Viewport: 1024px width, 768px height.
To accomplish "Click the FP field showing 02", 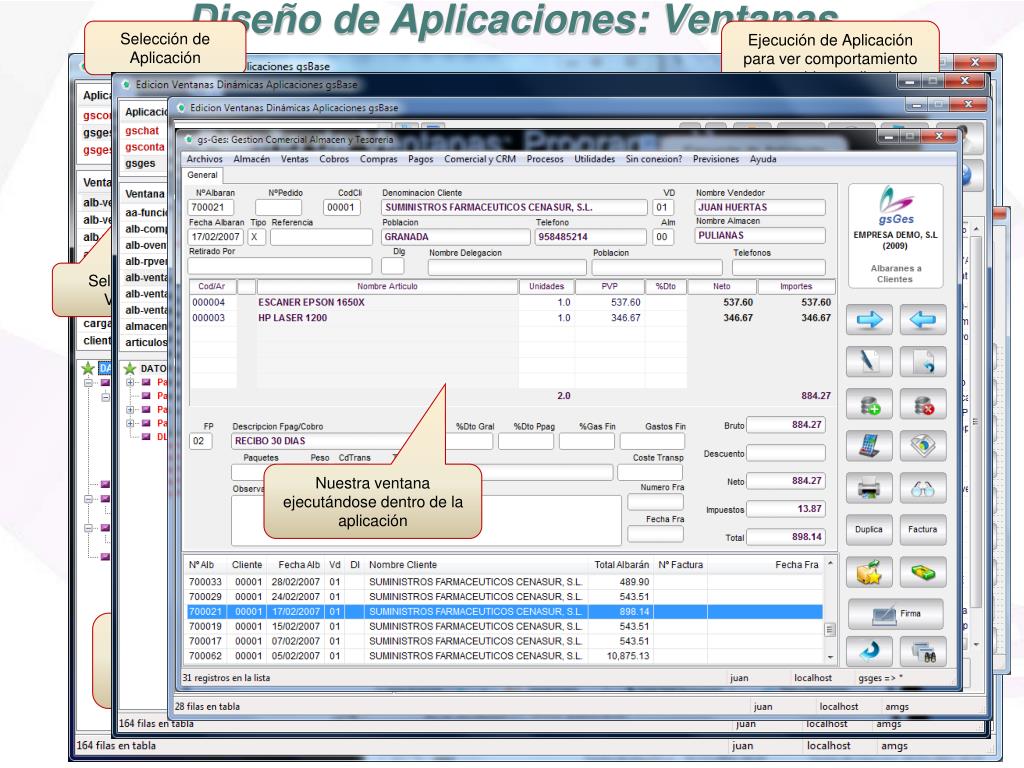I will (200, 441).
